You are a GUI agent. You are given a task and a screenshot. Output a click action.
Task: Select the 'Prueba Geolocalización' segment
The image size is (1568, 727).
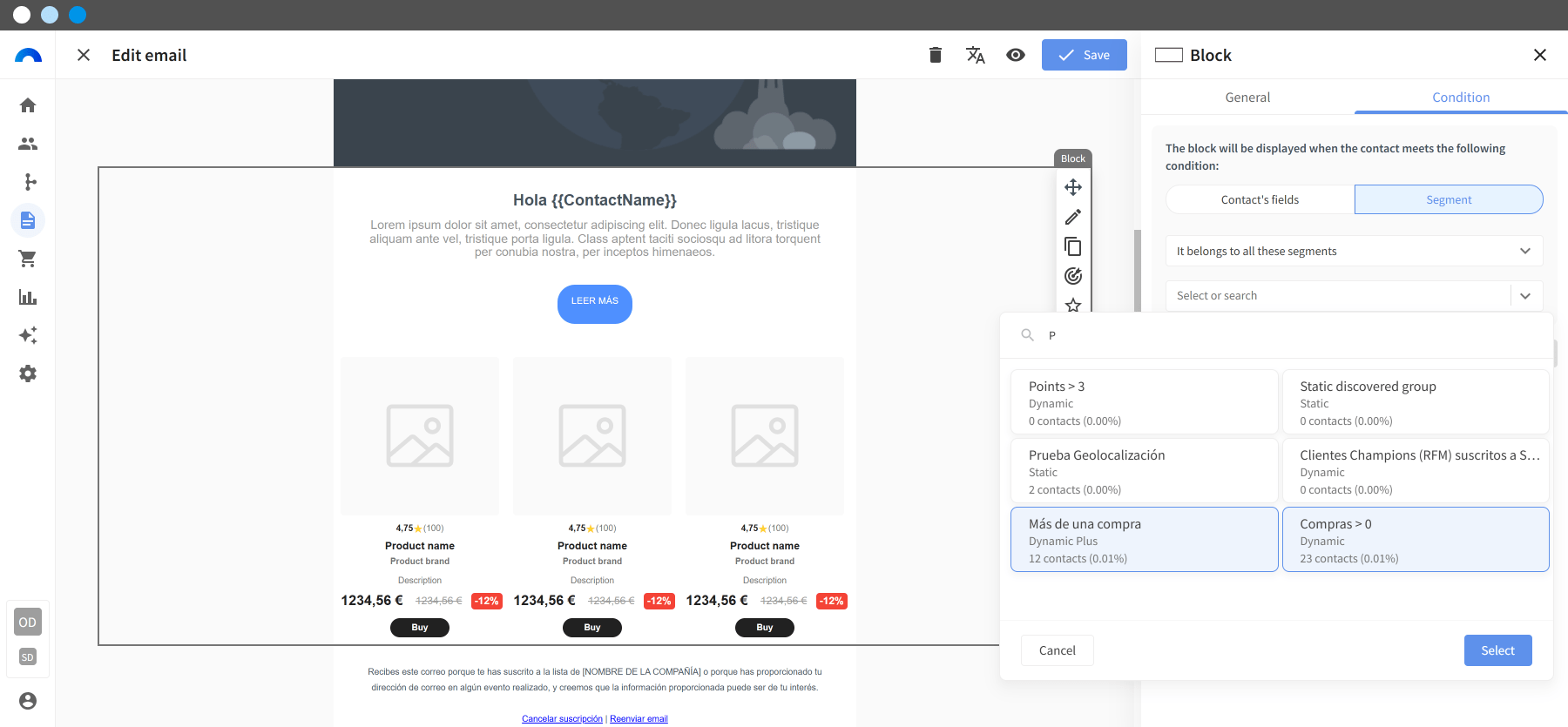[x=1145, y=471]
